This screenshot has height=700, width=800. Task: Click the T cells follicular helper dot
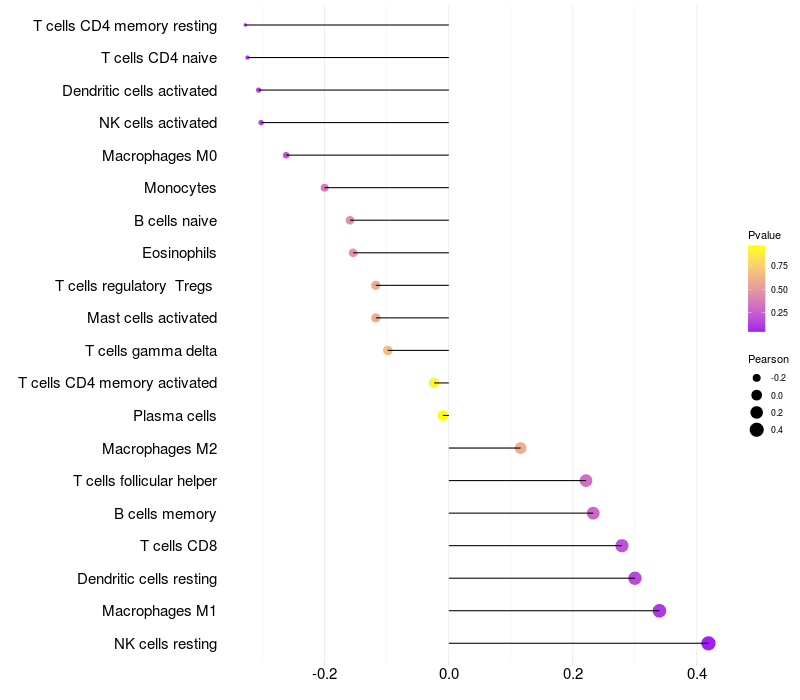click(586, 481)
